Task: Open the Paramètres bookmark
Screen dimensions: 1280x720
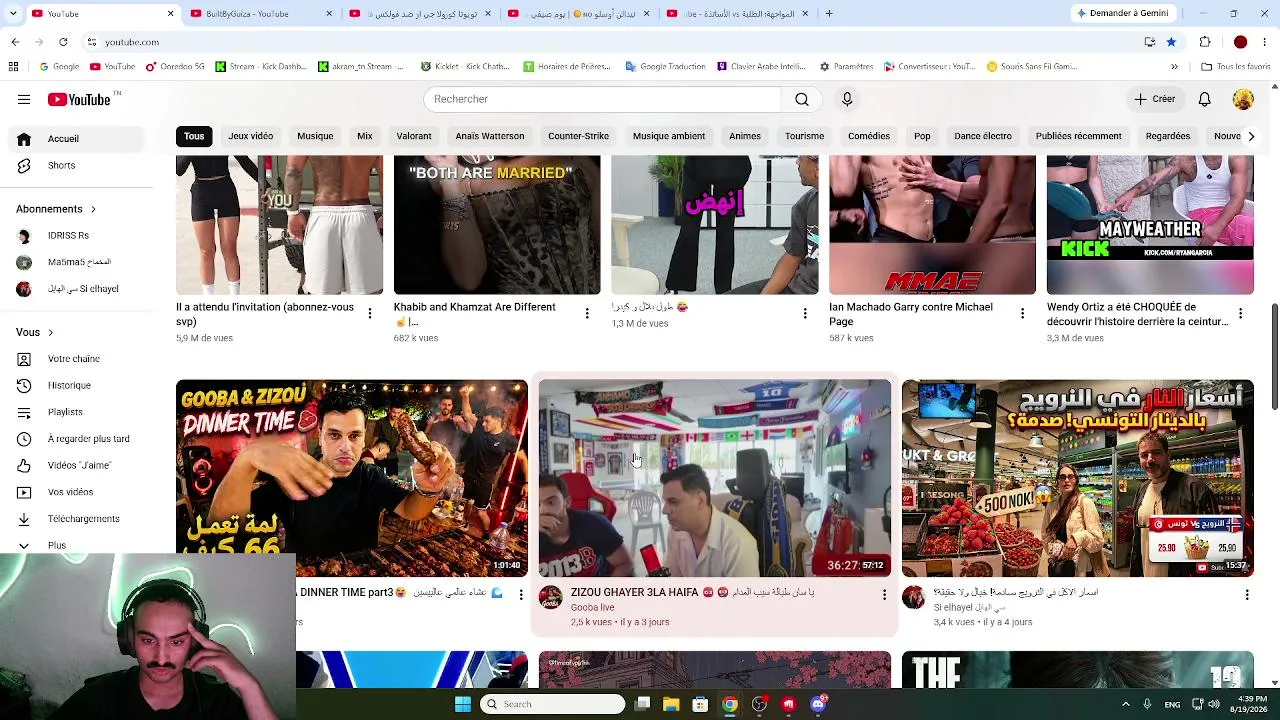Action: pos(846,67)
